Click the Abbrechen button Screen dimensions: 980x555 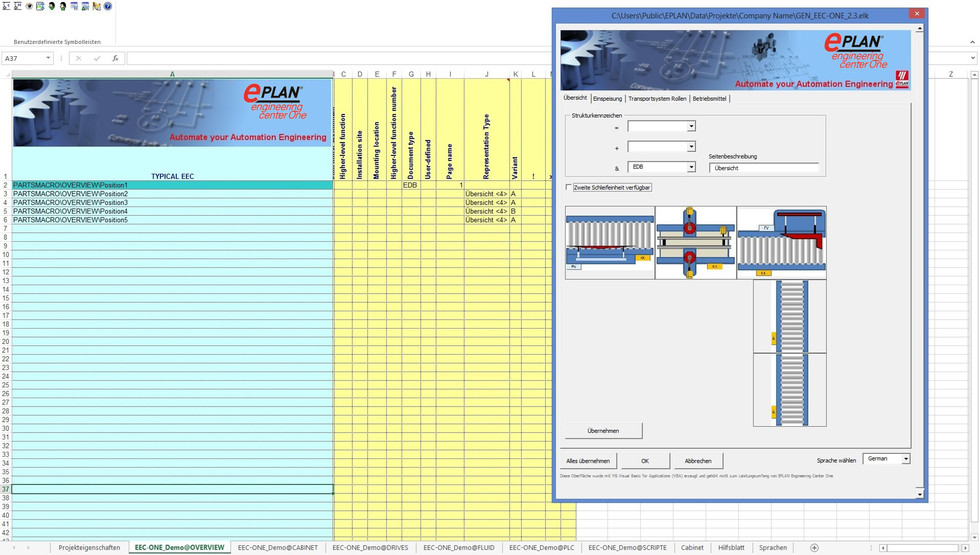pos(698,461)
